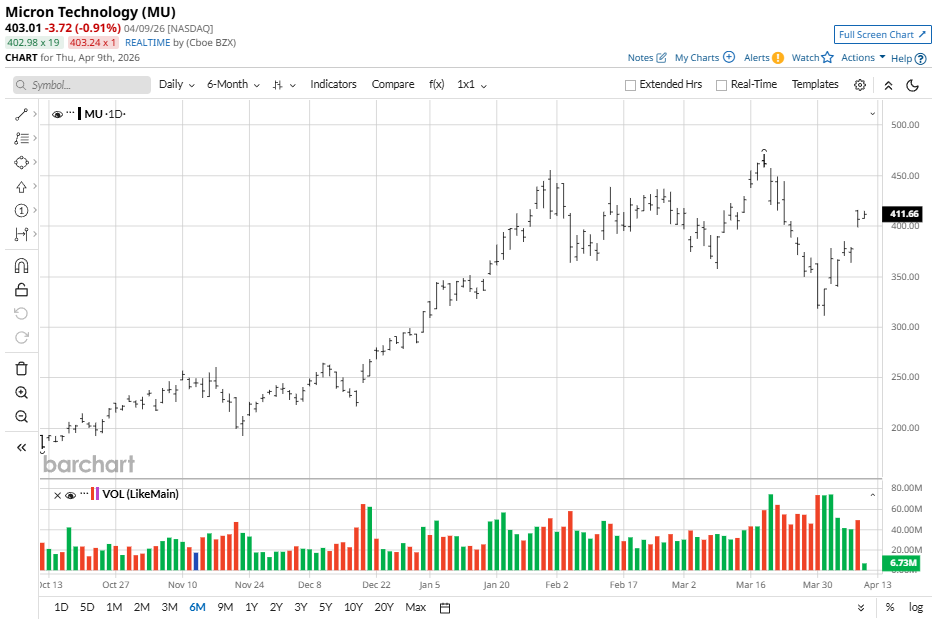Click the lock drawings icon
This screenshot has width=940, height=624.
(21, 290)
